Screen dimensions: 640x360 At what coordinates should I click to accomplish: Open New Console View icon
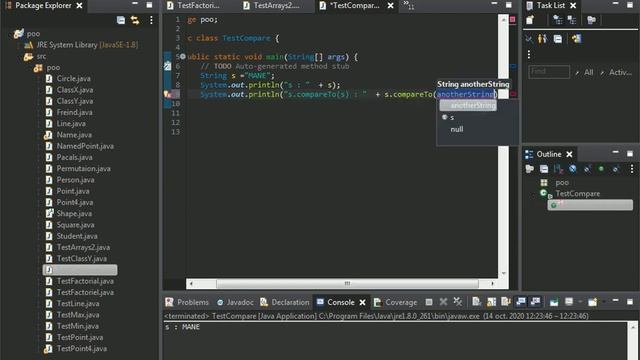click(x=592, y=302)
